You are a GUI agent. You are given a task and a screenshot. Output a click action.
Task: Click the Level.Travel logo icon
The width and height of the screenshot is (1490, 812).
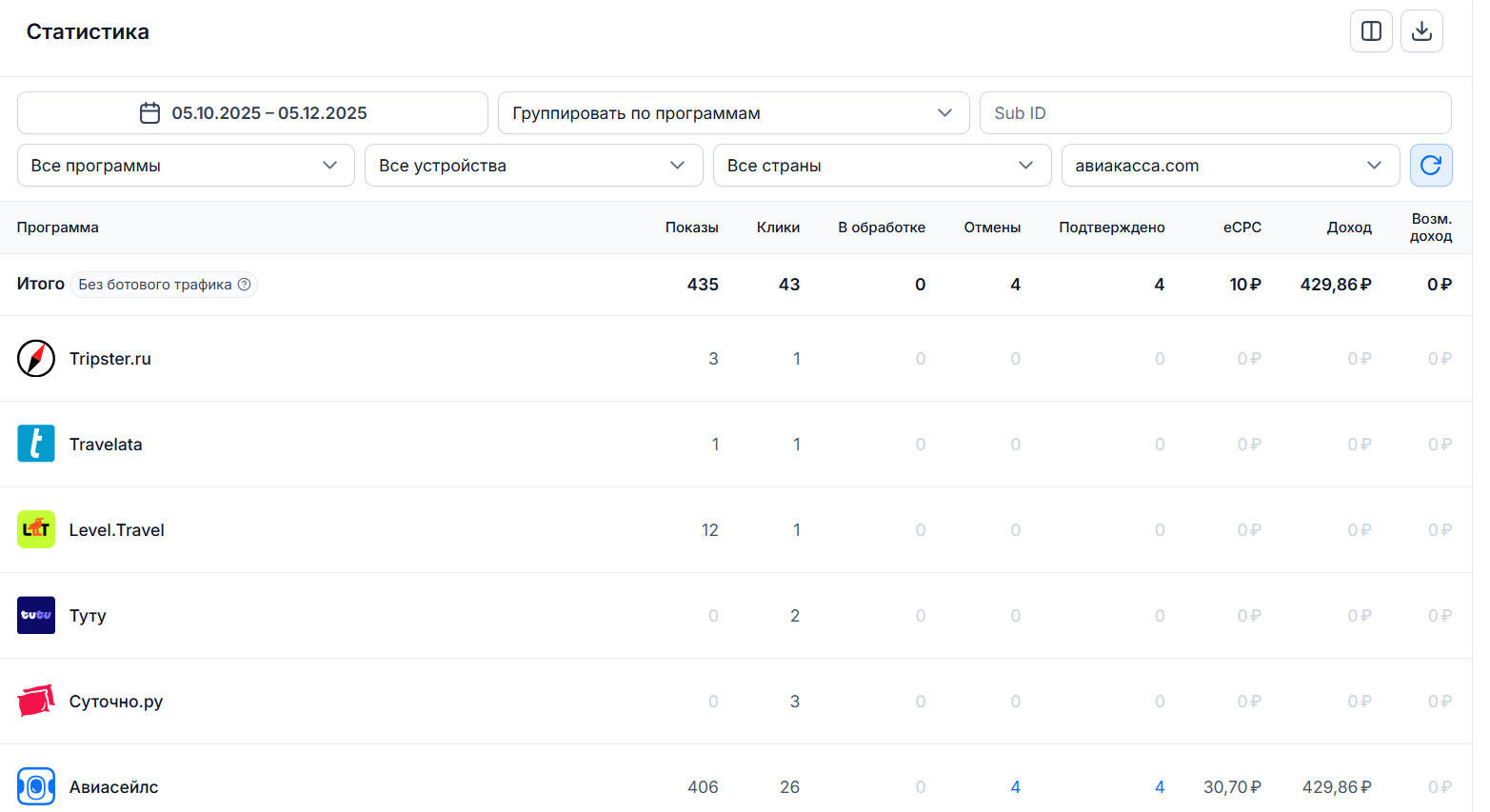click(x=36, y=530)
